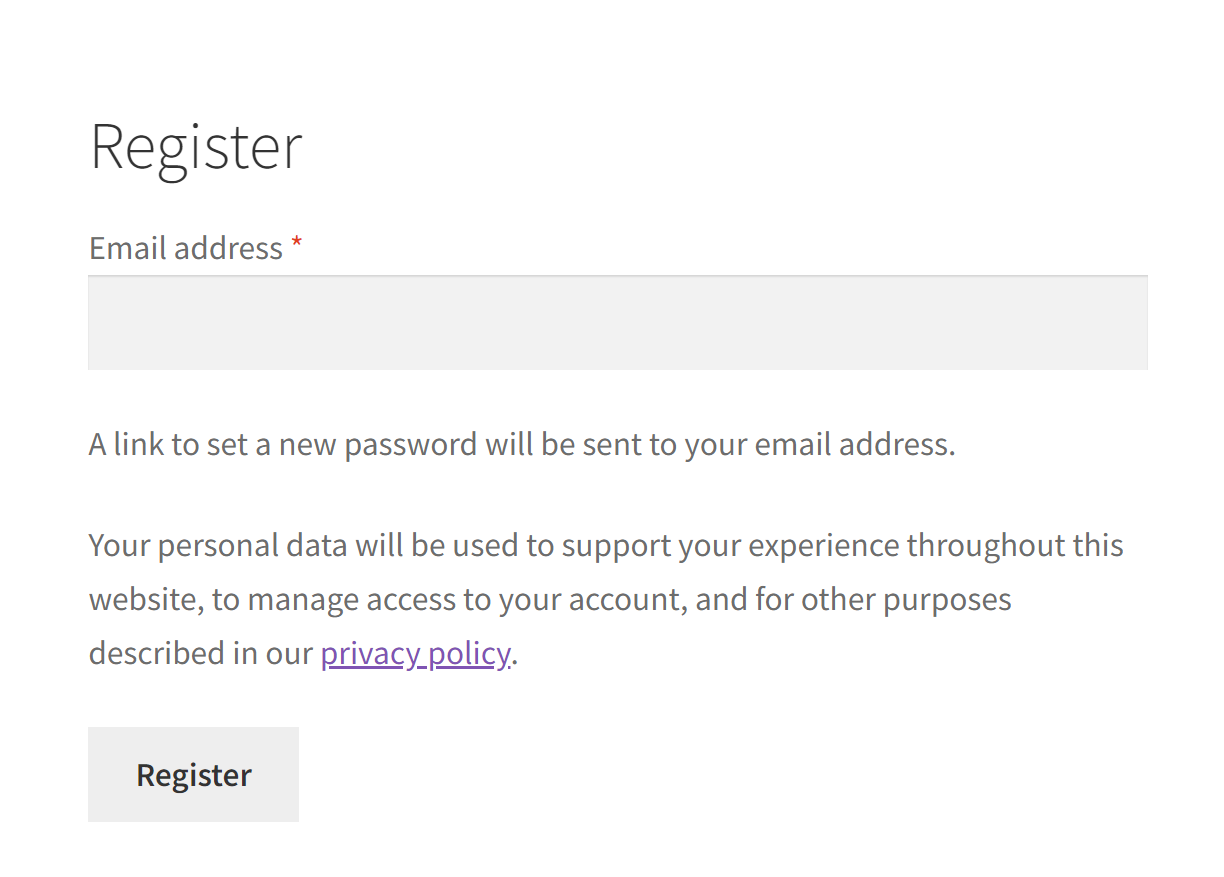Open the privacy policy link
This screenshot has width=1224, height=877.
(415, 653)
